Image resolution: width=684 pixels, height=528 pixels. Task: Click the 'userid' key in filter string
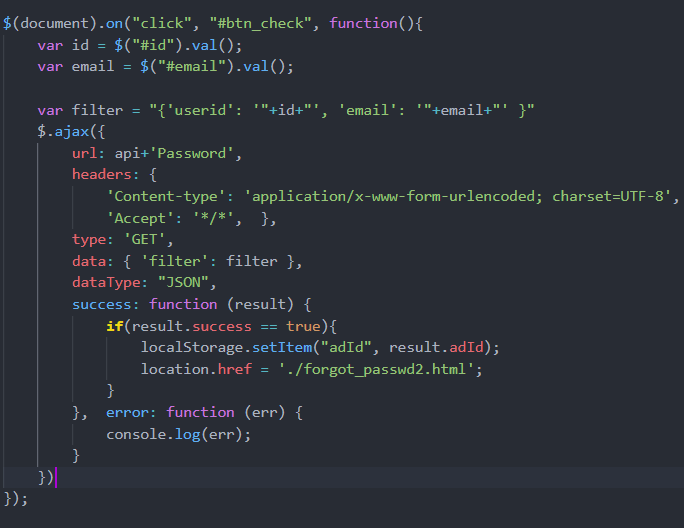[200, 110]
